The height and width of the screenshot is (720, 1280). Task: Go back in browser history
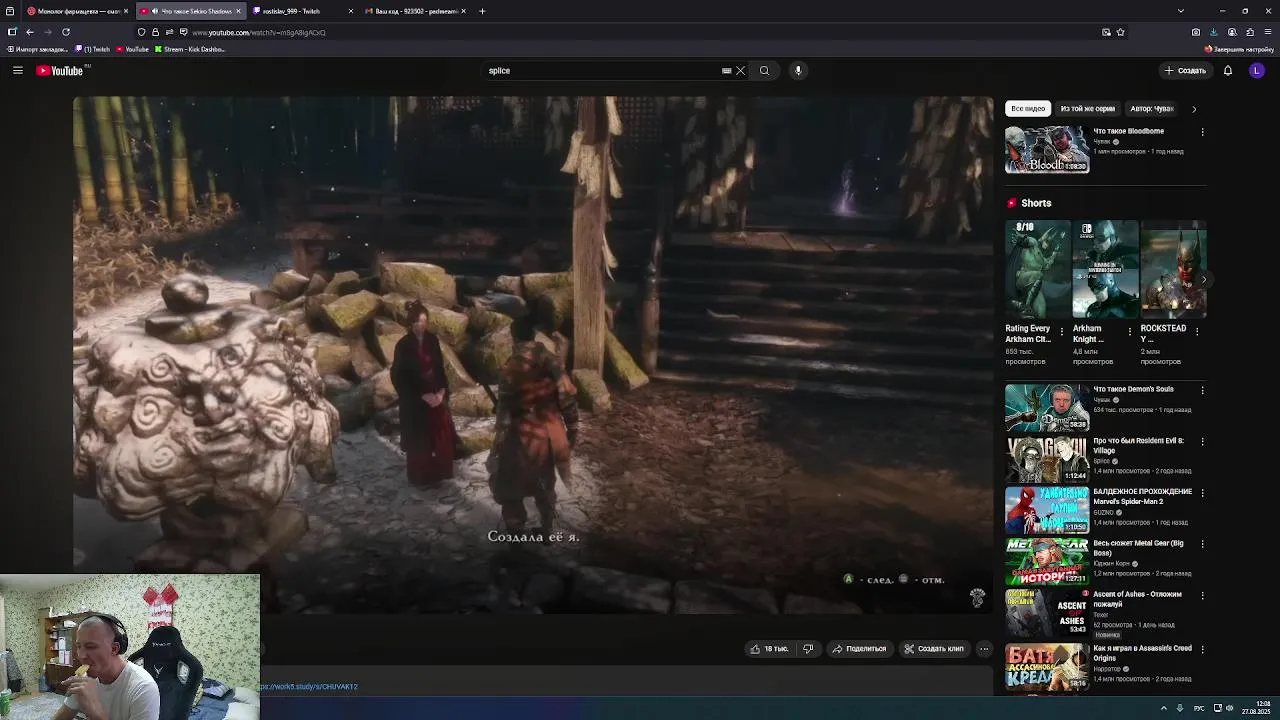pos(29,32)
